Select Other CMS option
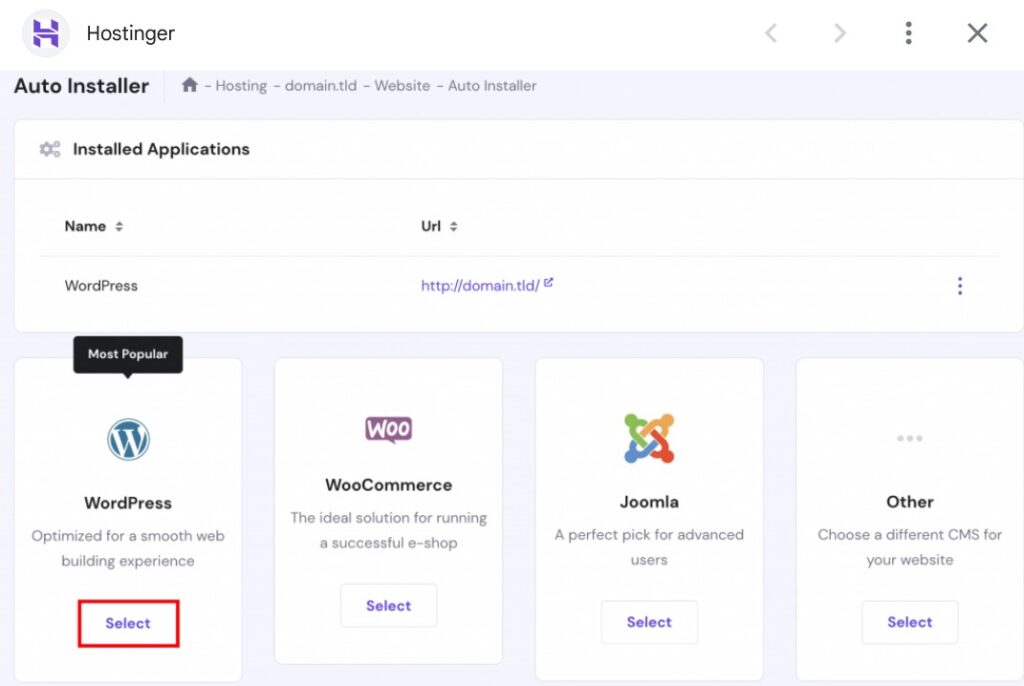This screenshot has width=1024, height=686. pos(910,622)
